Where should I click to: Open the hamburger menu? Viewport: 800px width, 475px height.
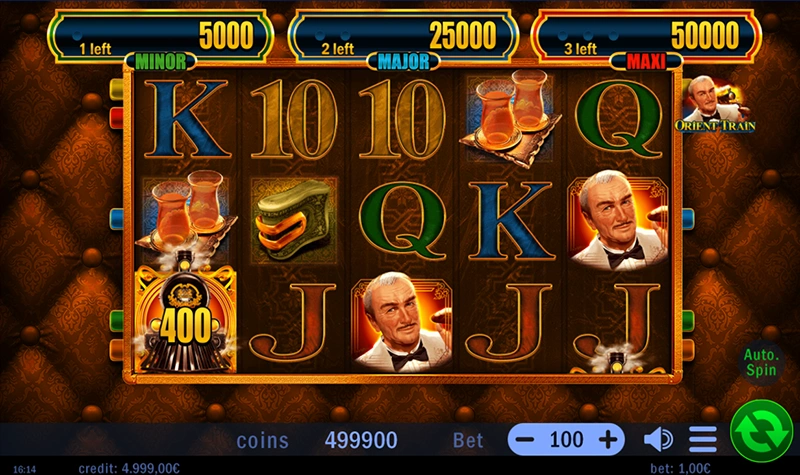703,439
